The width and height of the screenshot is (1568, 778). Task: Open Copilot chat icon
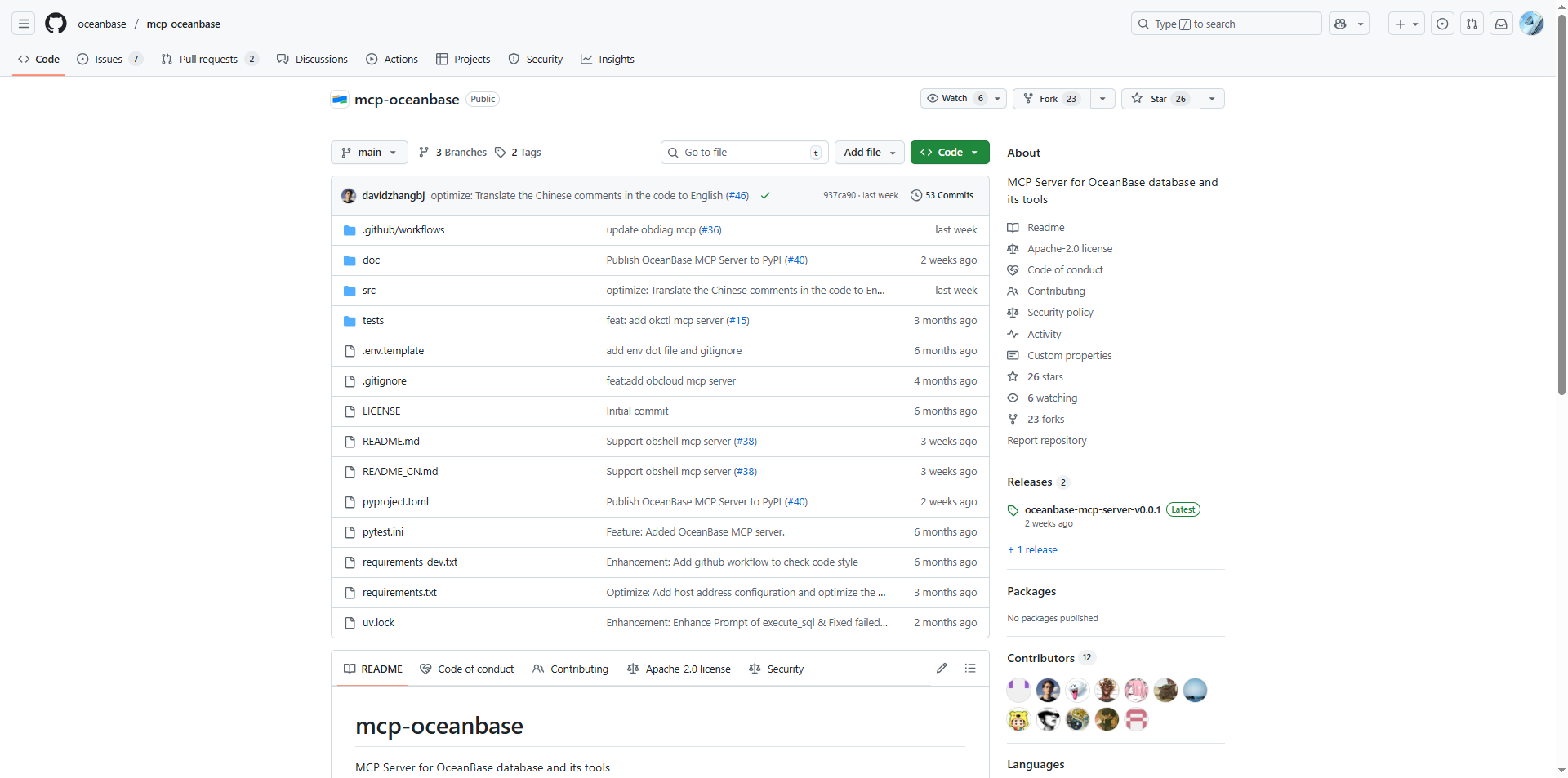(1340, 24)
